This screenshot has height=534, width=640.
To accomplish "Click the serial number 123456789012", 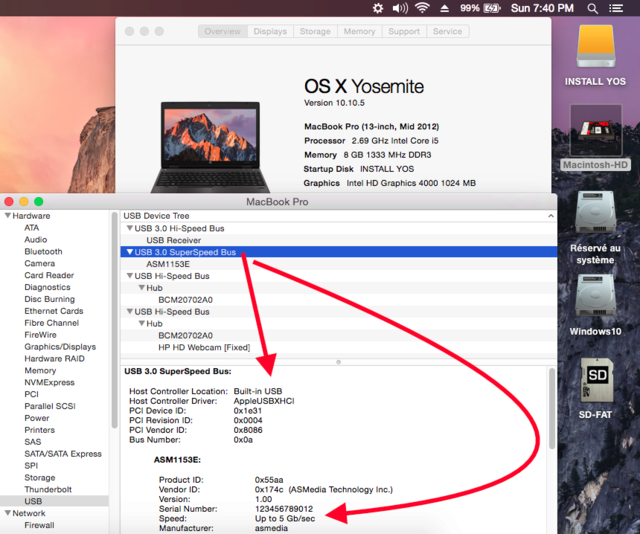I will point(284,509).
